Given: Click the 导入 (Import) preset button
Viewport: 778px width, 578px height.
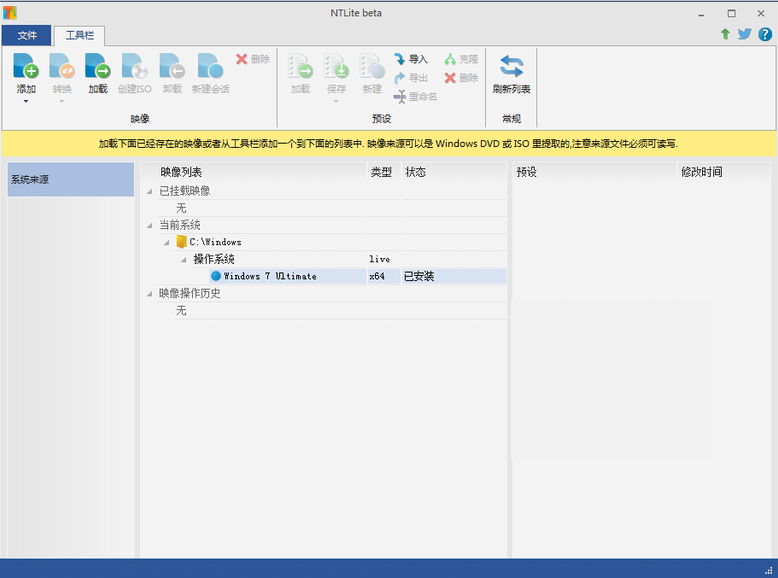Looking at the screenshot, I should click(x=411, y=59).
